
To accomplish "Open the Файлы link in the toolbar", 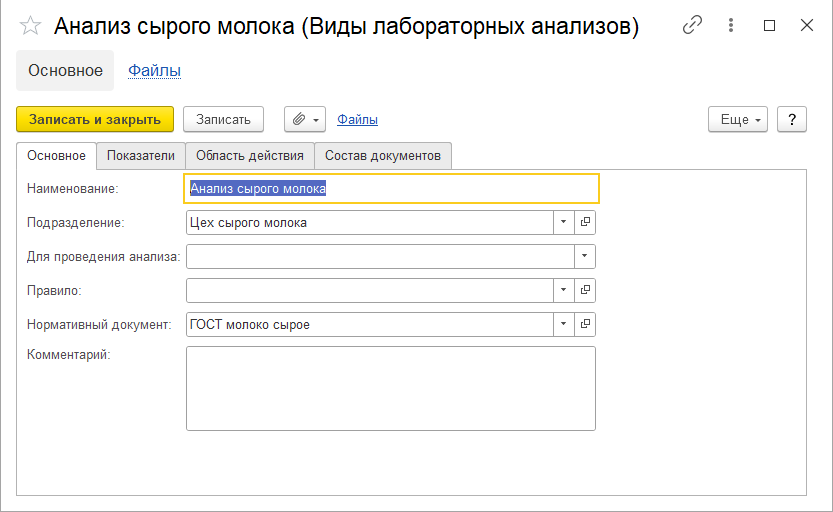I will point(357,119).
